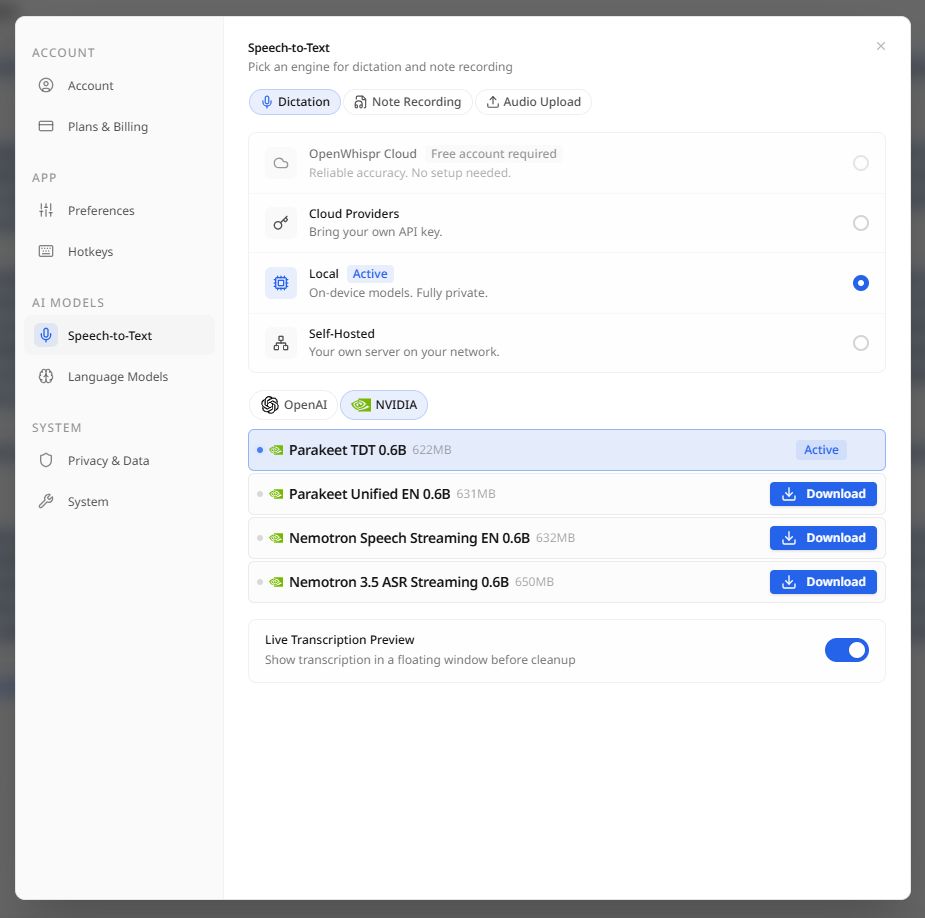Download Nemotron 3.5 ASR Streaming 0.6B
This screenshot has width=925, height=918.
pos(823,582)
